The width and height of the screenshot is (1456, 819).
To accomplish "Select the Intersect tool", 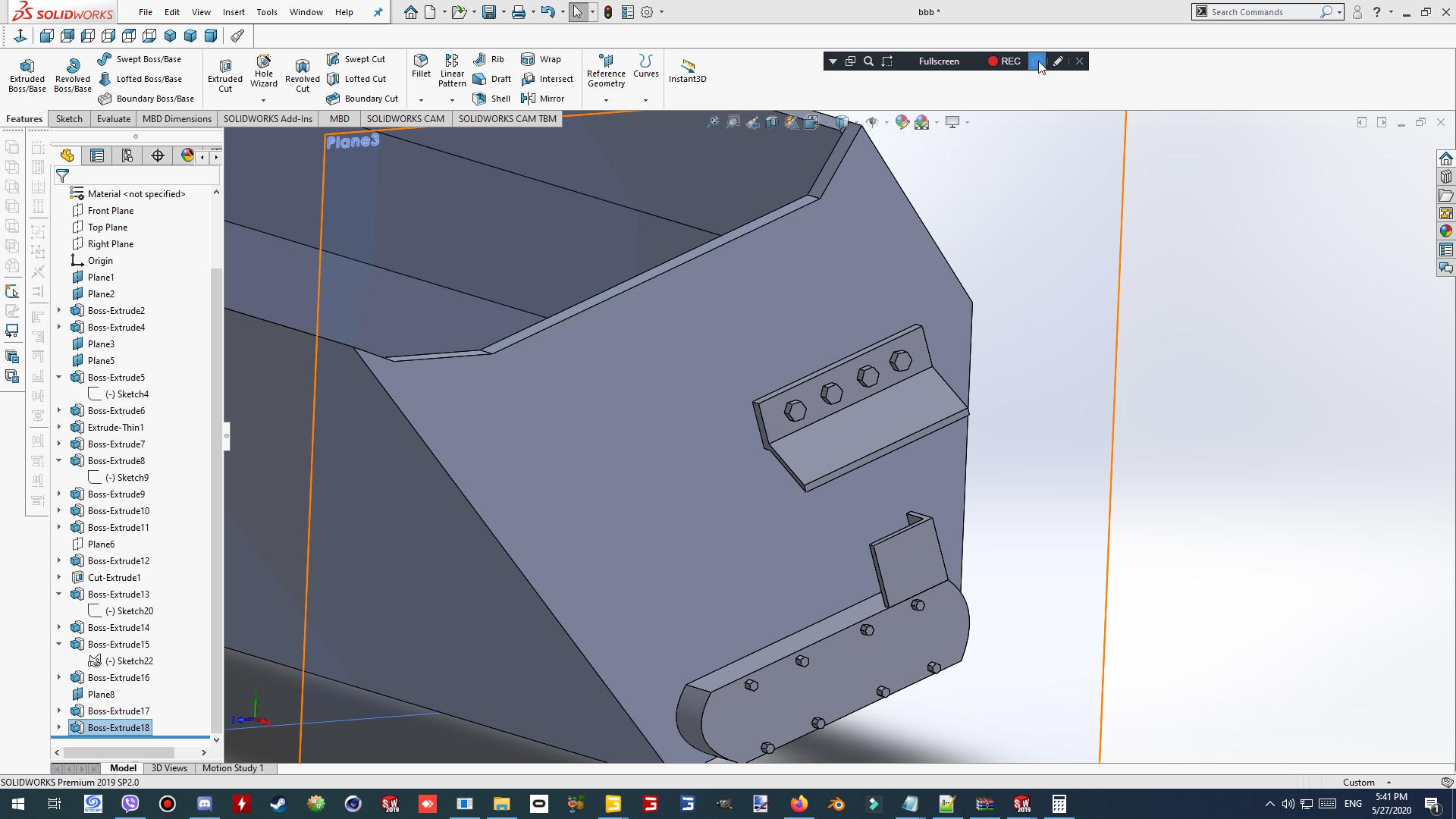I will tap(548, 79).
